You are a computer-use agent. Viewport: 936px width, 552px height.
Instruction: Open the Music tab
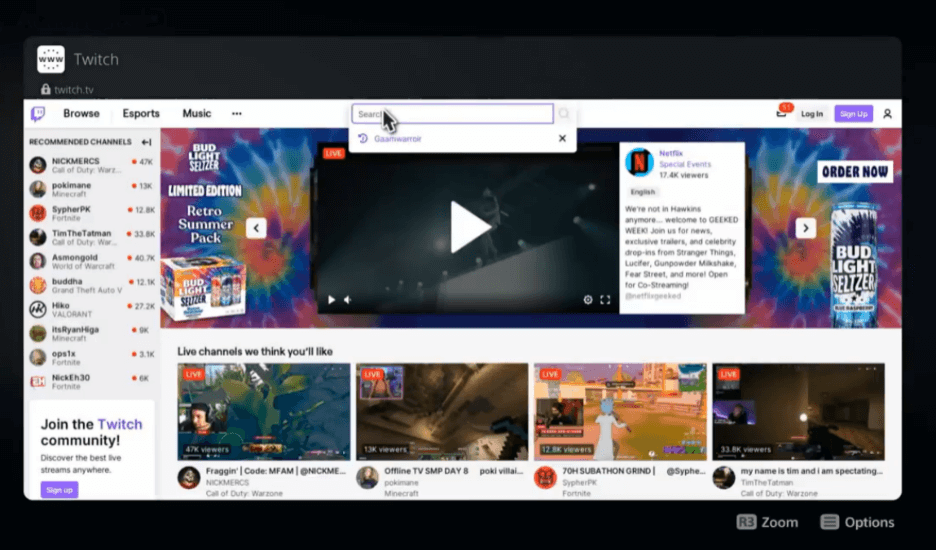pyautogui.click(x=196, y=113)
